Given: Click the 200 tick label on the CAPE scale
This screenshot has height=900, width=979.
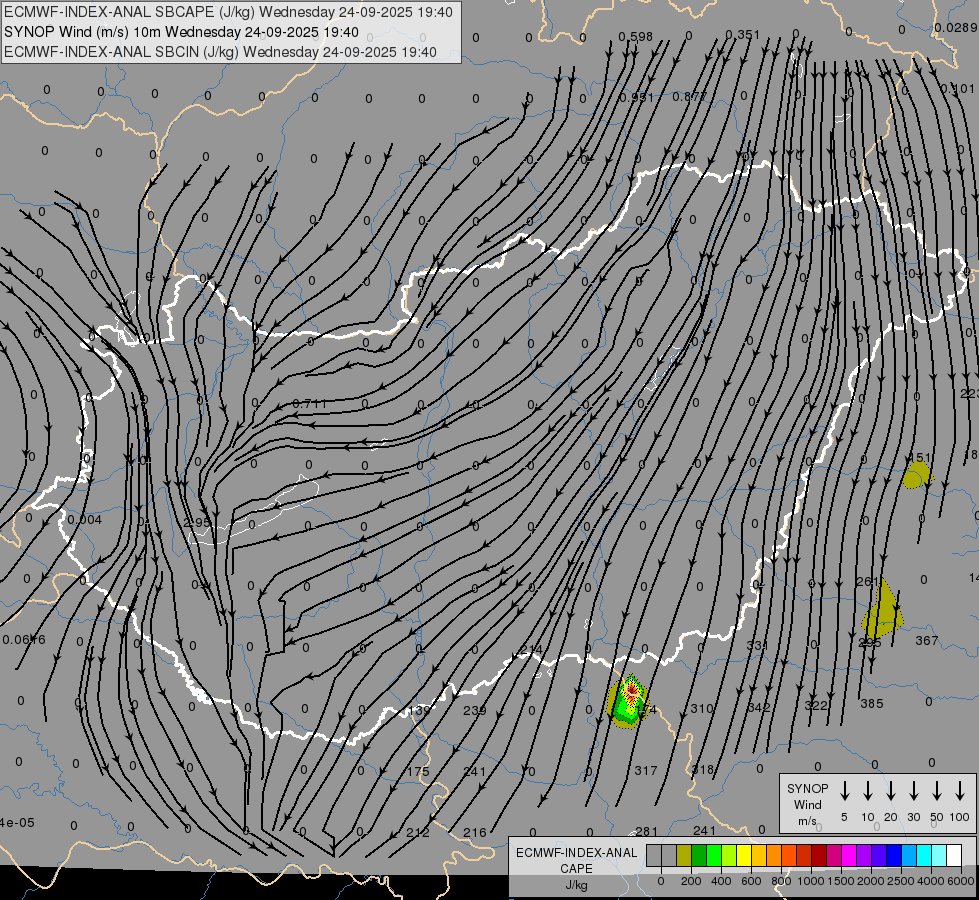Looking at the screenshot, I should tap(691, 881).
